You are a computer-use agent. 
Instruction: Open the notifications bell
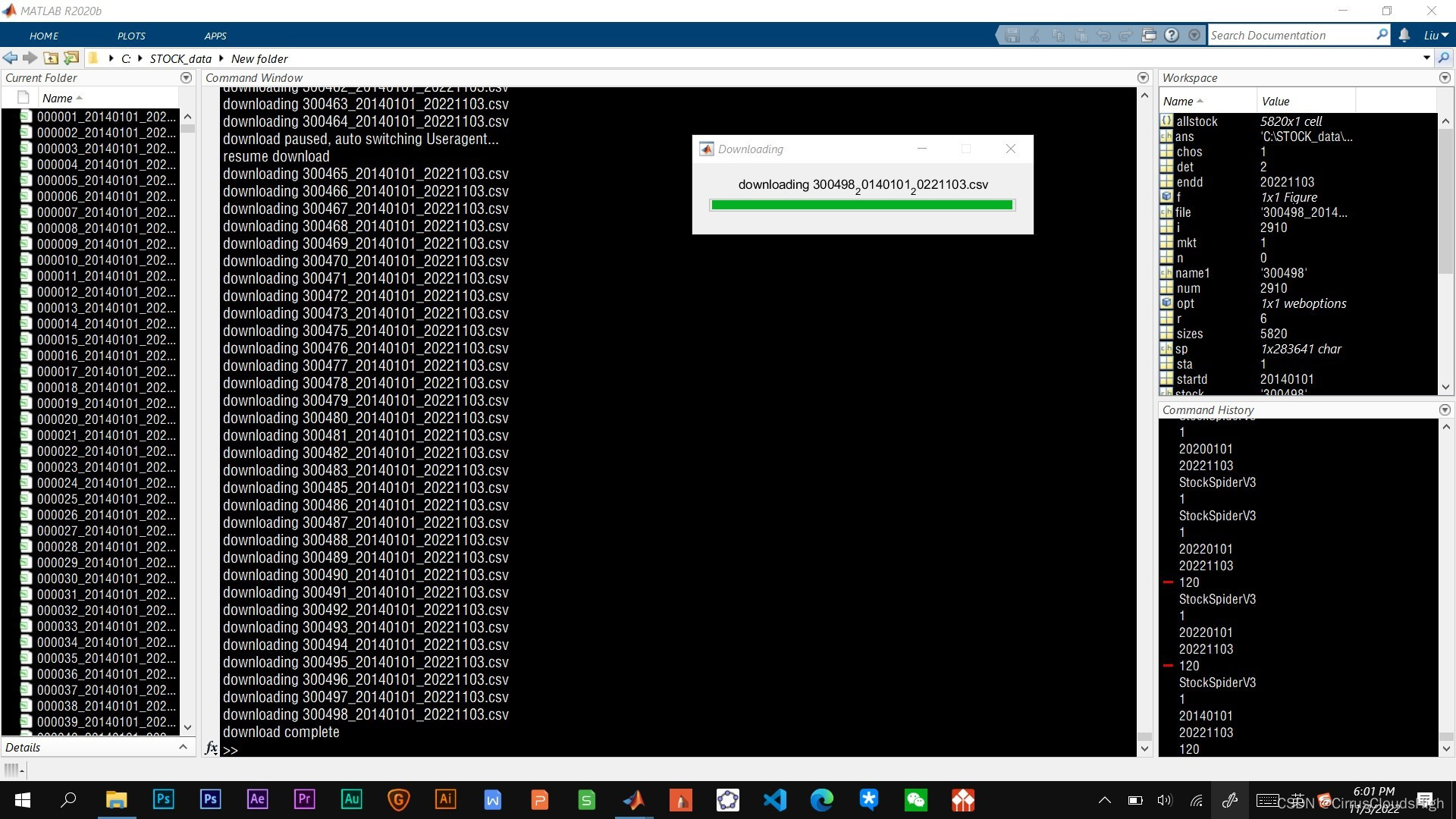pos(1404,36)
